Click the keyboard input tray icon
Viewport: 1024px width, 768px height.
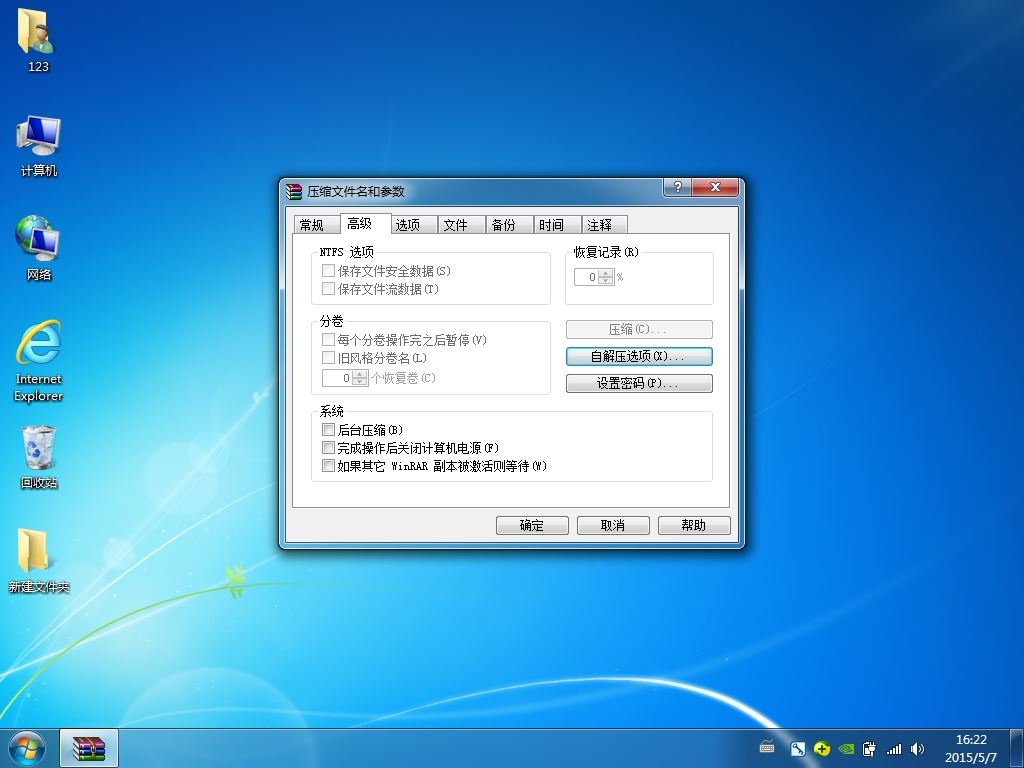(x=767, y=748)
